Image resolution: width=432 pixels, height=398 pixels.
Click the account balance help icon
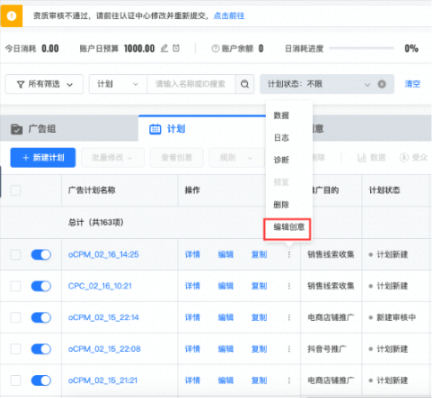tap(215, 49)
